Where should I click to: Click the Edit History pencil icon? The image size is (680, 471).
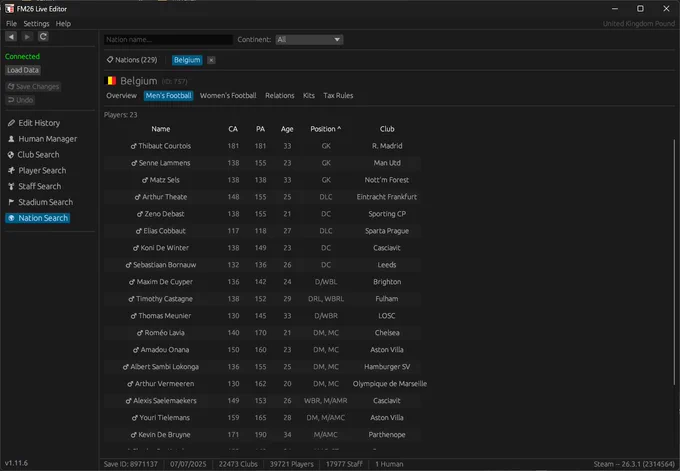click(11, 123)
